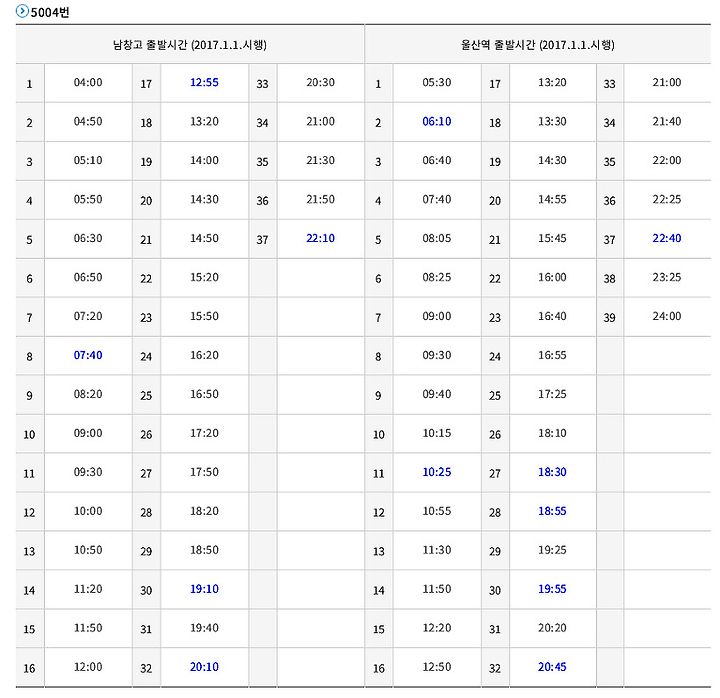Select the 08:25 cell in 울산역 table

437,277
